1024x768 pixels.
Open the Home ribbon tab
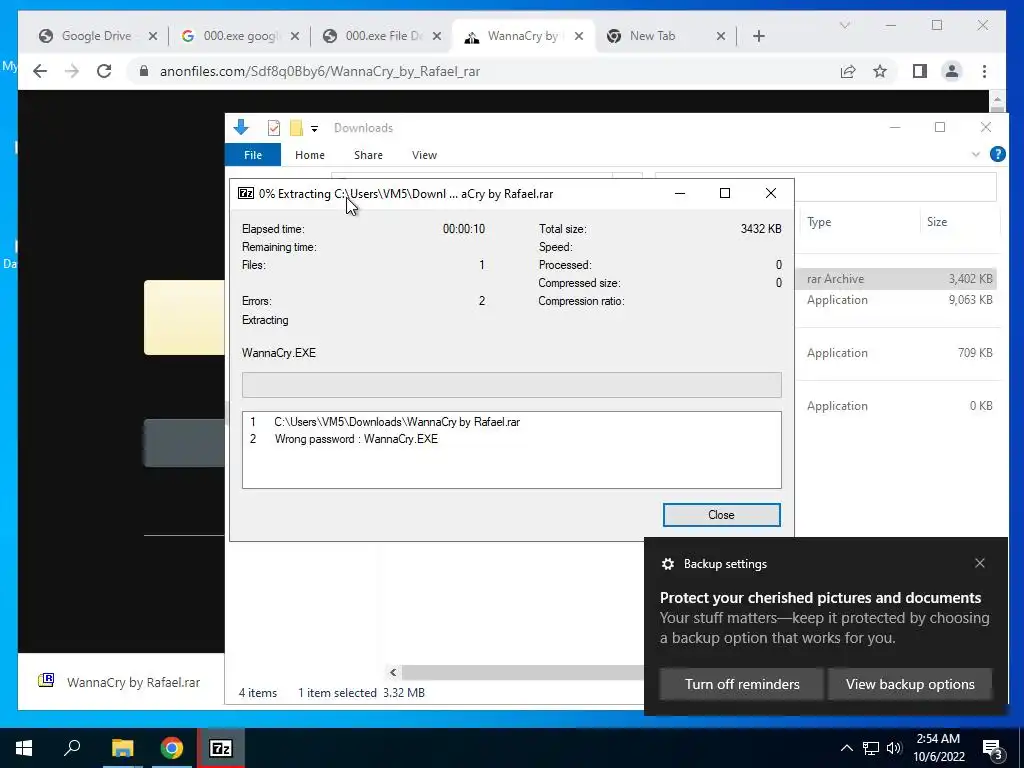coord(310,155)
